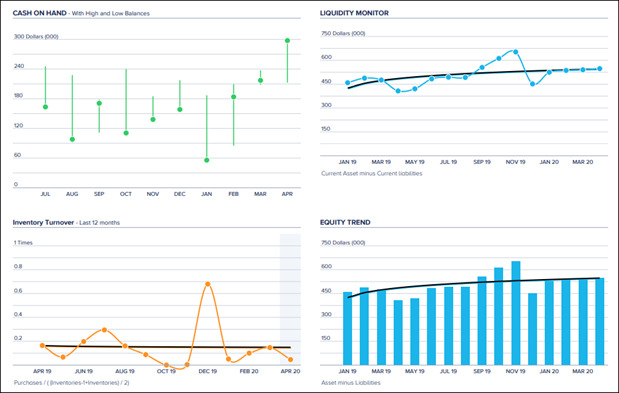Click the NOV 19 liquidity peak point
619x393 pixels.
[x=516, y=52]
